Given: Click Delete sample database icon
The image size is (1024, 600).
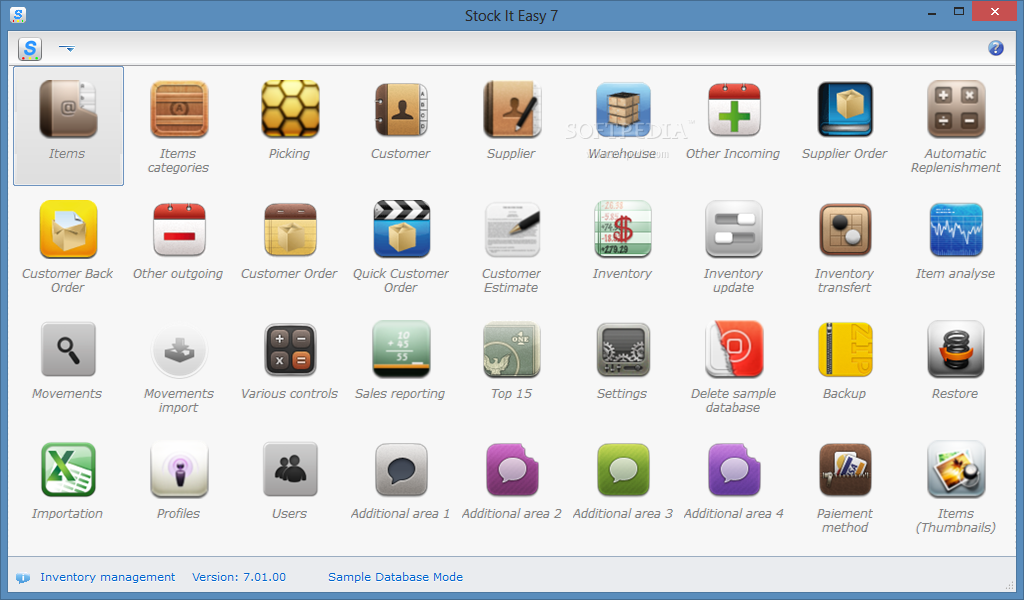Looking at the screenshot, I should [x=734, y=349].
